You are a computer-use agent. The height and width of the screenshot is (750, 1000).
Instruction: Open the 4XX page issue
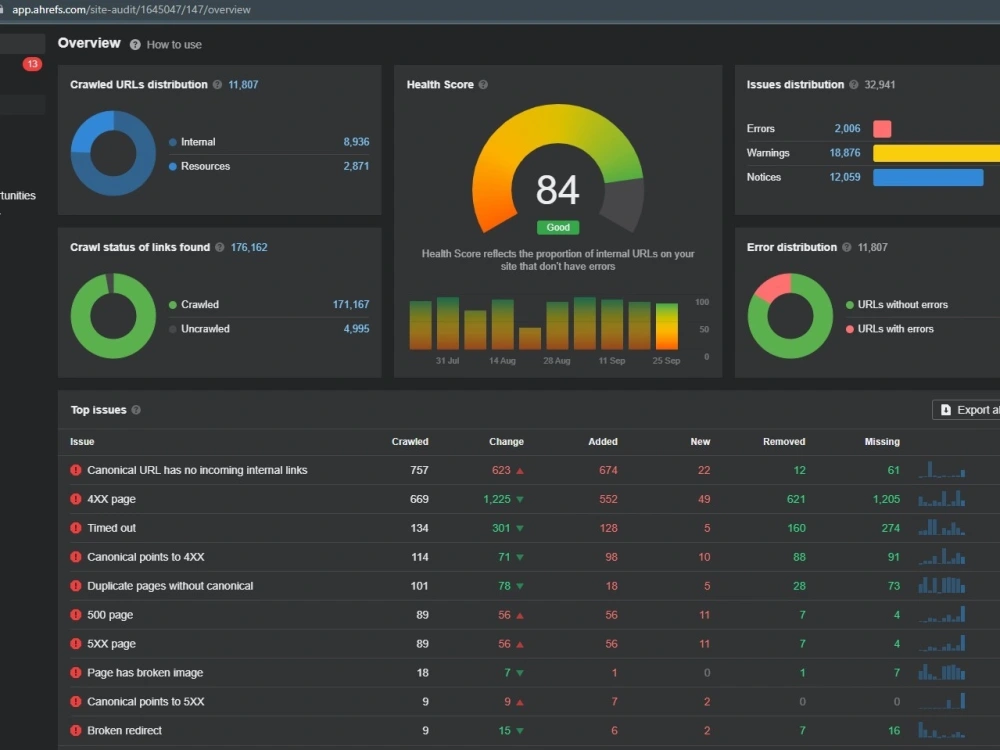(x=112, y=499)
